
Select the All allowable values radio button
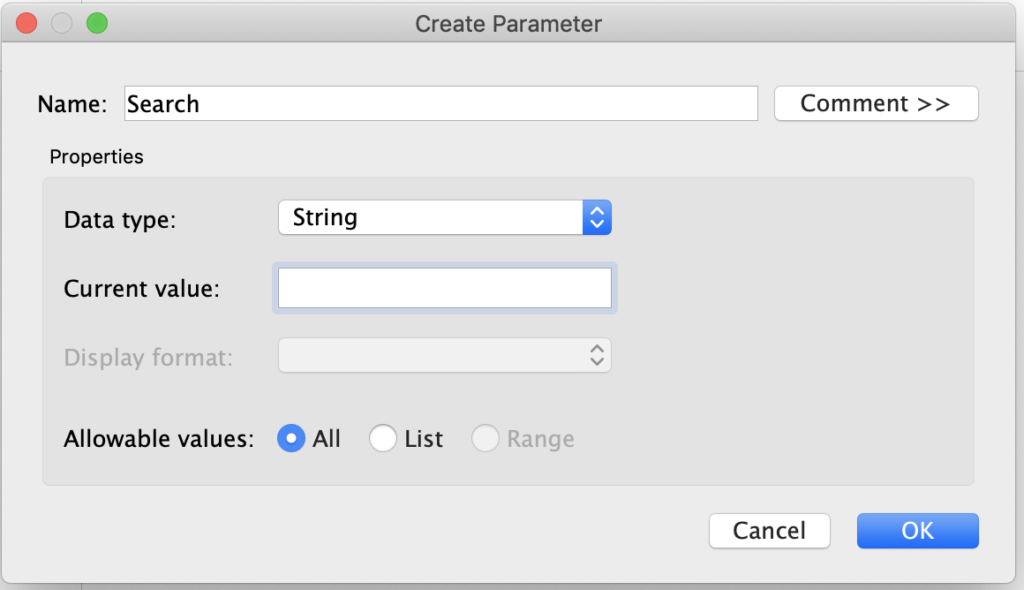tap(291, 438)
